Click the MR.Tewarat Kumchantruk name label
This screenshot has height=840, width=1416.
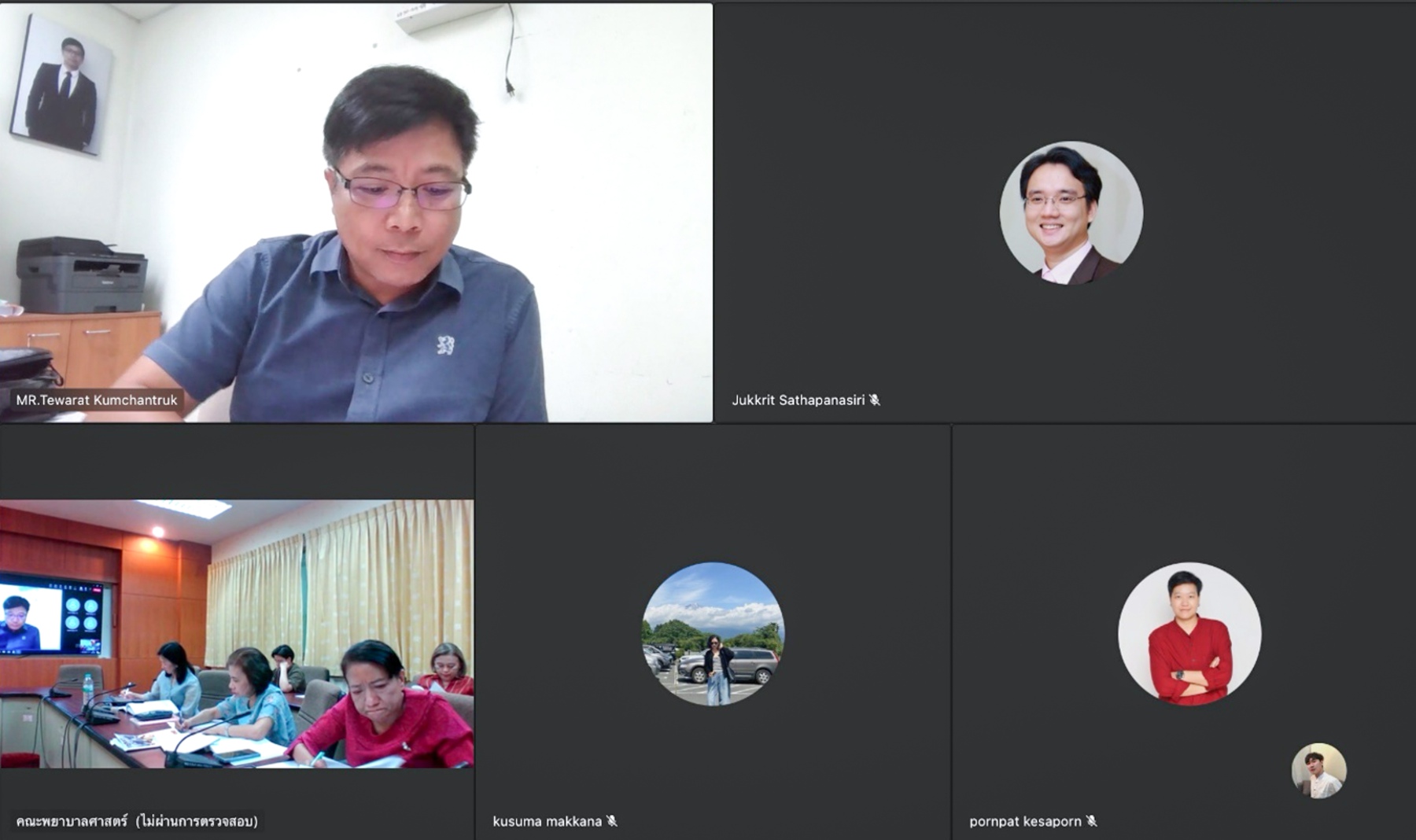coord(97,400)
